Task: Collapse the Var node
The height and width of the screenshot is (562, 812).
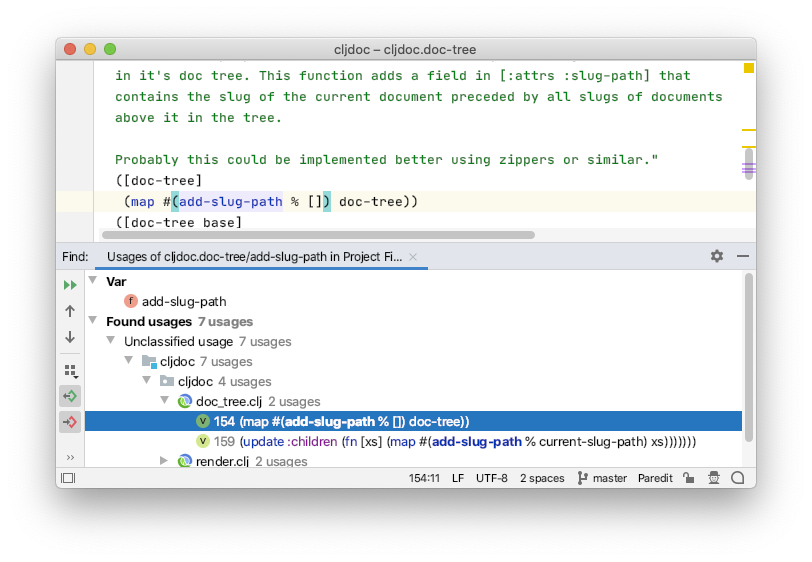Action: [x=93, y=280]
